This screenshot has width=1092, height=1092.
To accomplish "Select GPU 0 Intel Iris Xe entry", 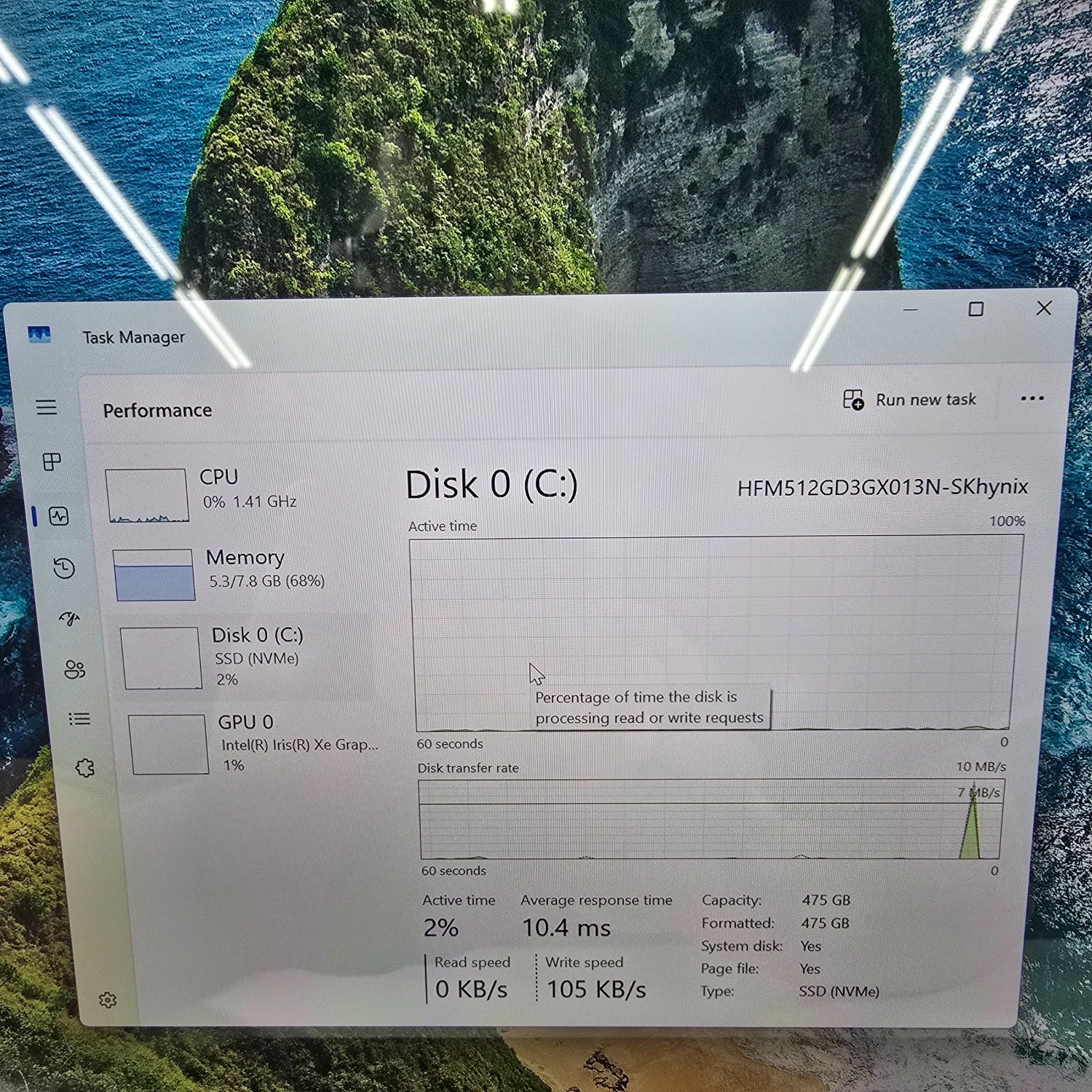I will click(255, 743).
